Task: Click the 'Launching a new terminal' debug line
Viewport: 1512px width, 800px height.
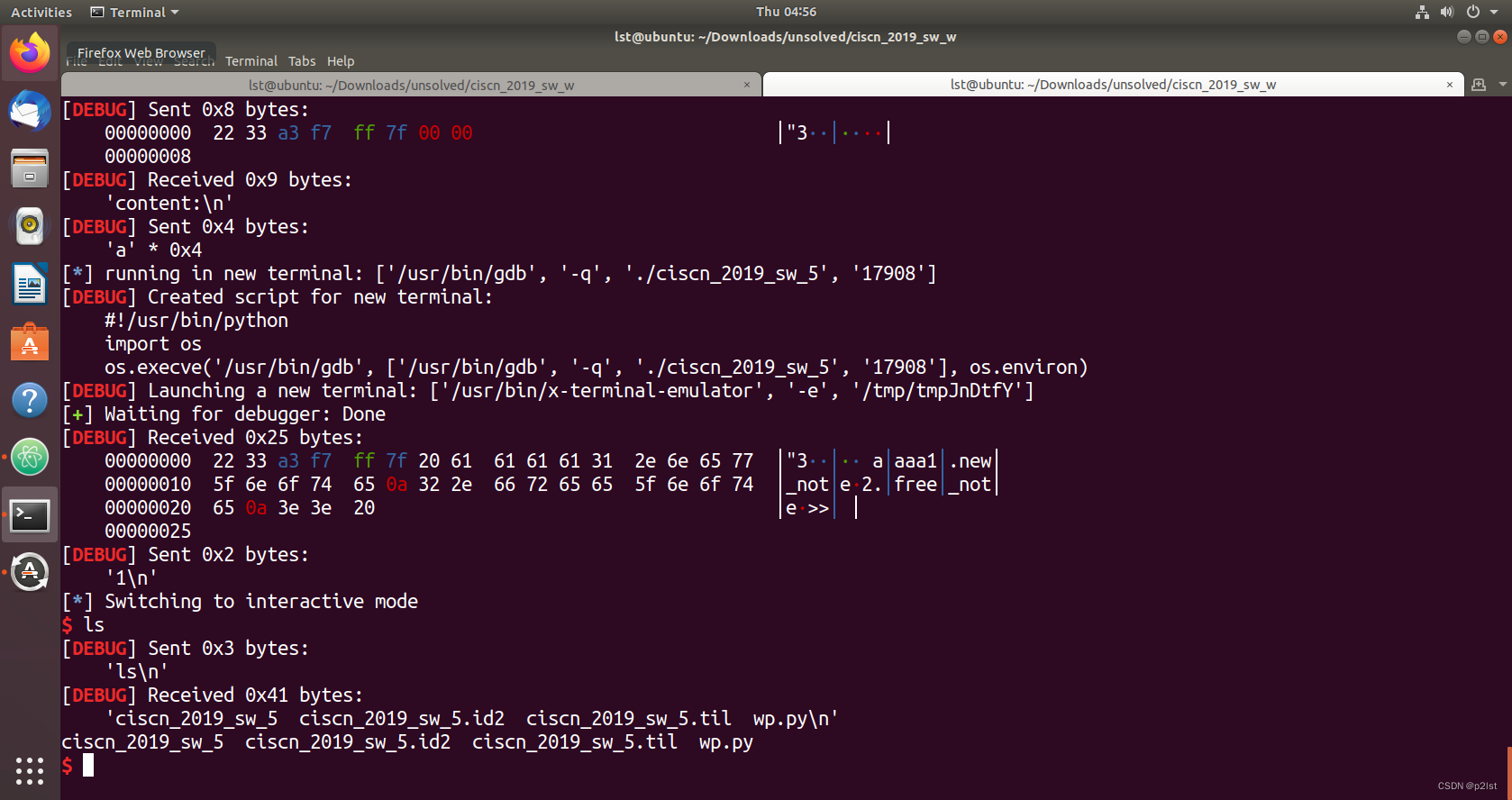Action: pos(548,390)
